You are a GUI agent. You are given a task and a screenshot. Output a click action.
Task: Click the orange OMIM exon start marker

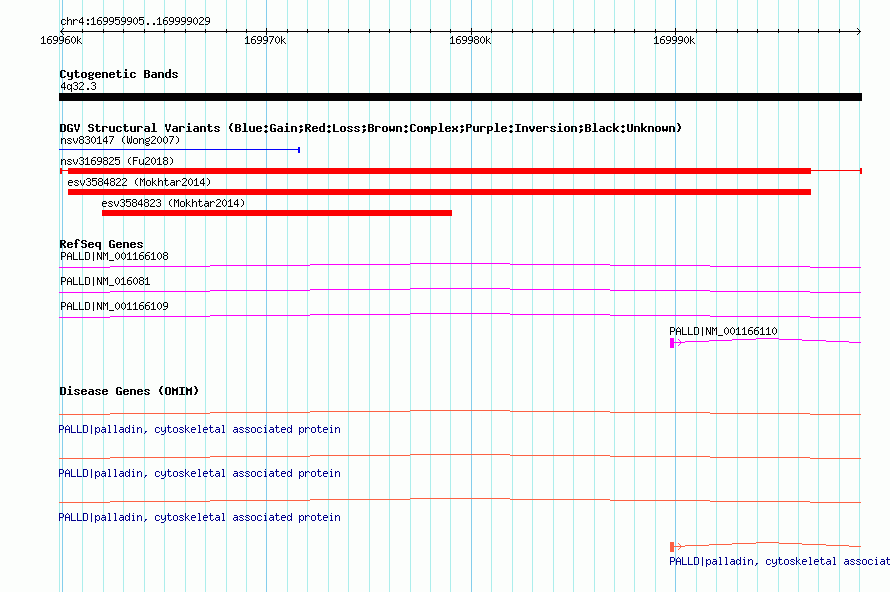pos(672,547)
